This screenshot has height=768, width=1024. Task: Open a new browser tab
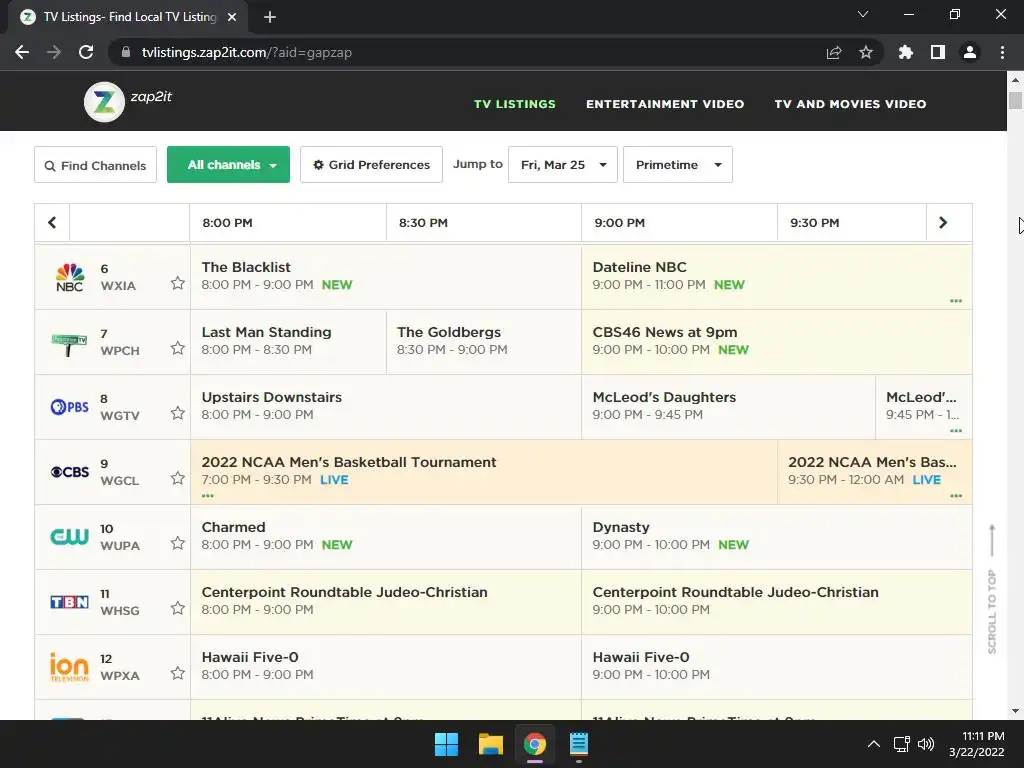click(x=270, y=17)
